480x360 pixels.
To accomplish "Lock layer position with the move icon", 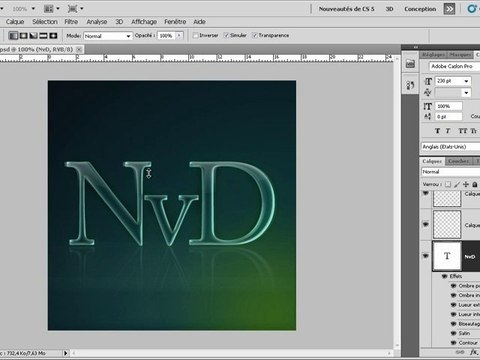I will pyautogui.click(x=466, y=184).
